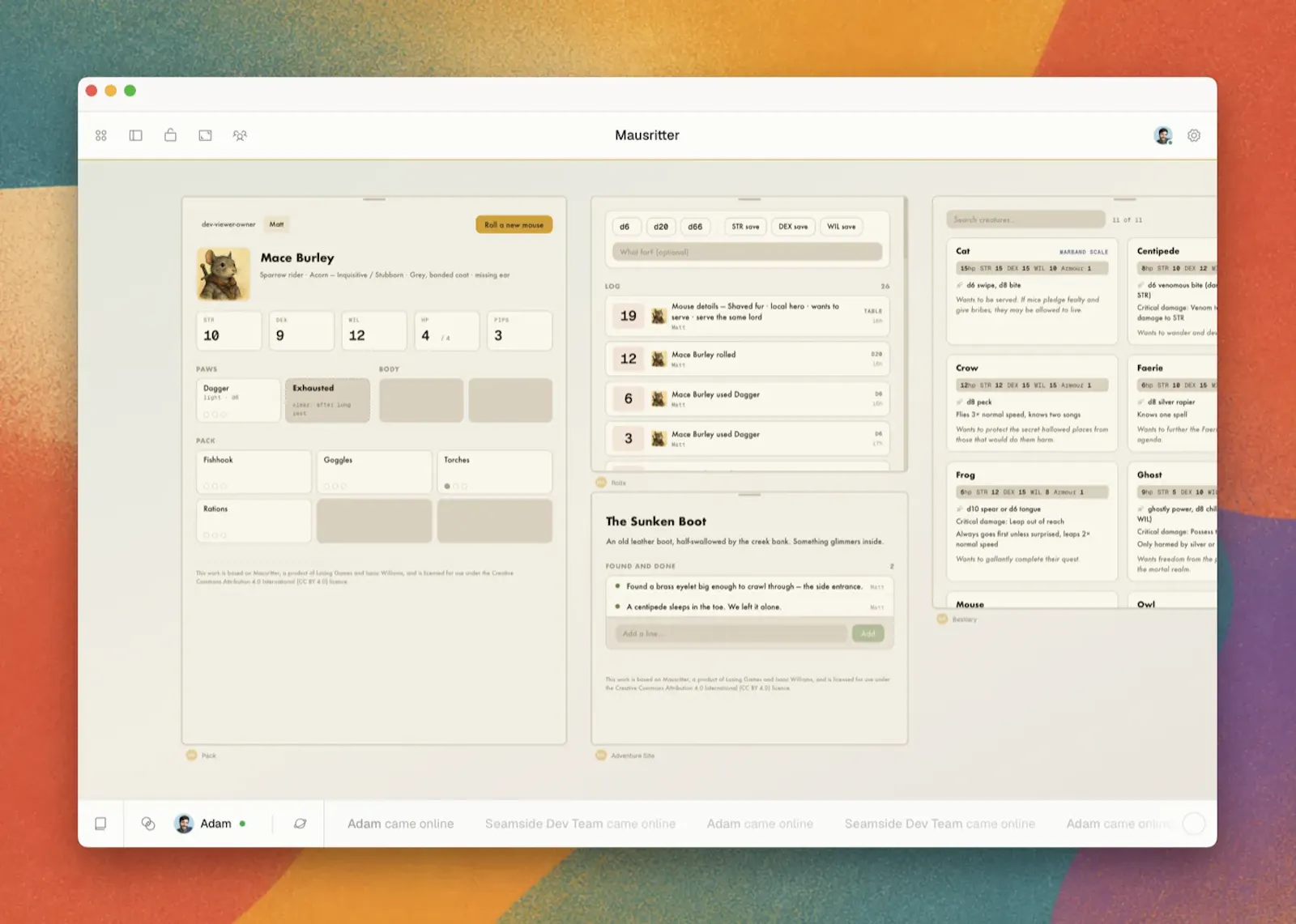The image size is (1296, 924).
Task: Click the fullscreen expand icon in toolbar
Action: click(x=206, y=135)
